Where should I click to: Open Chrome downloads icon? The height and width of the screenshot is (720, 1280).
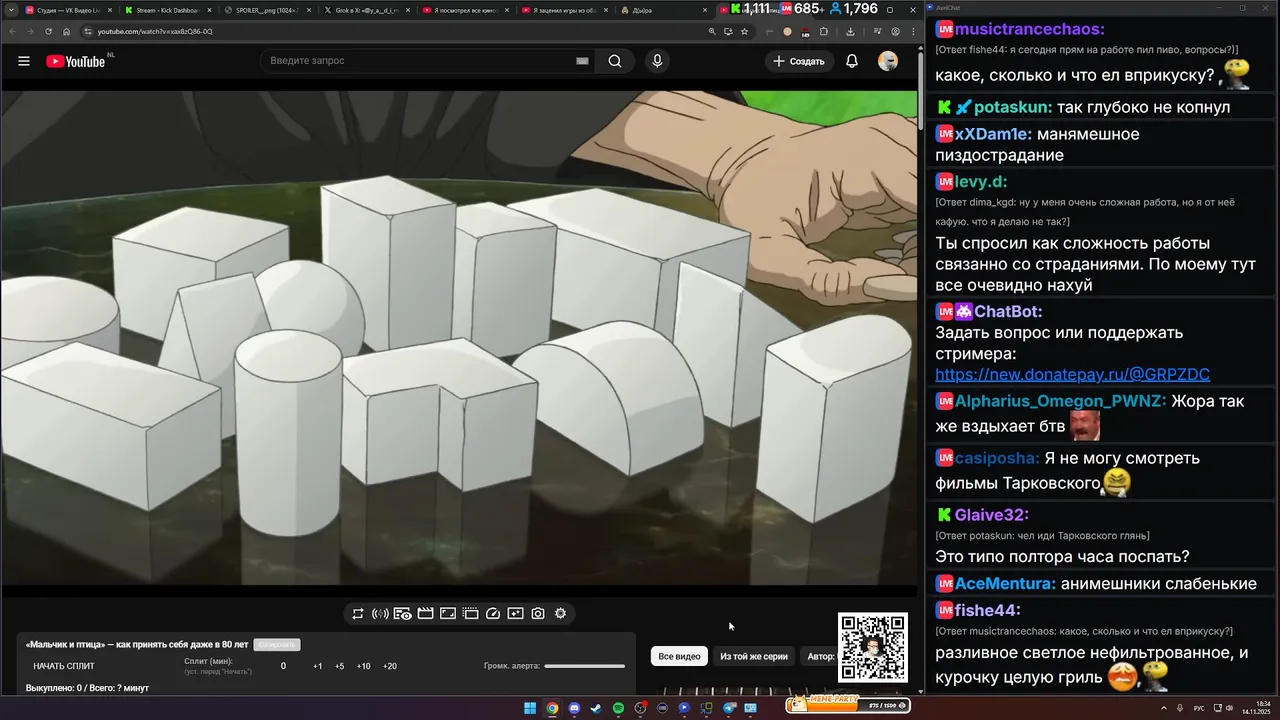pos(850,31)
